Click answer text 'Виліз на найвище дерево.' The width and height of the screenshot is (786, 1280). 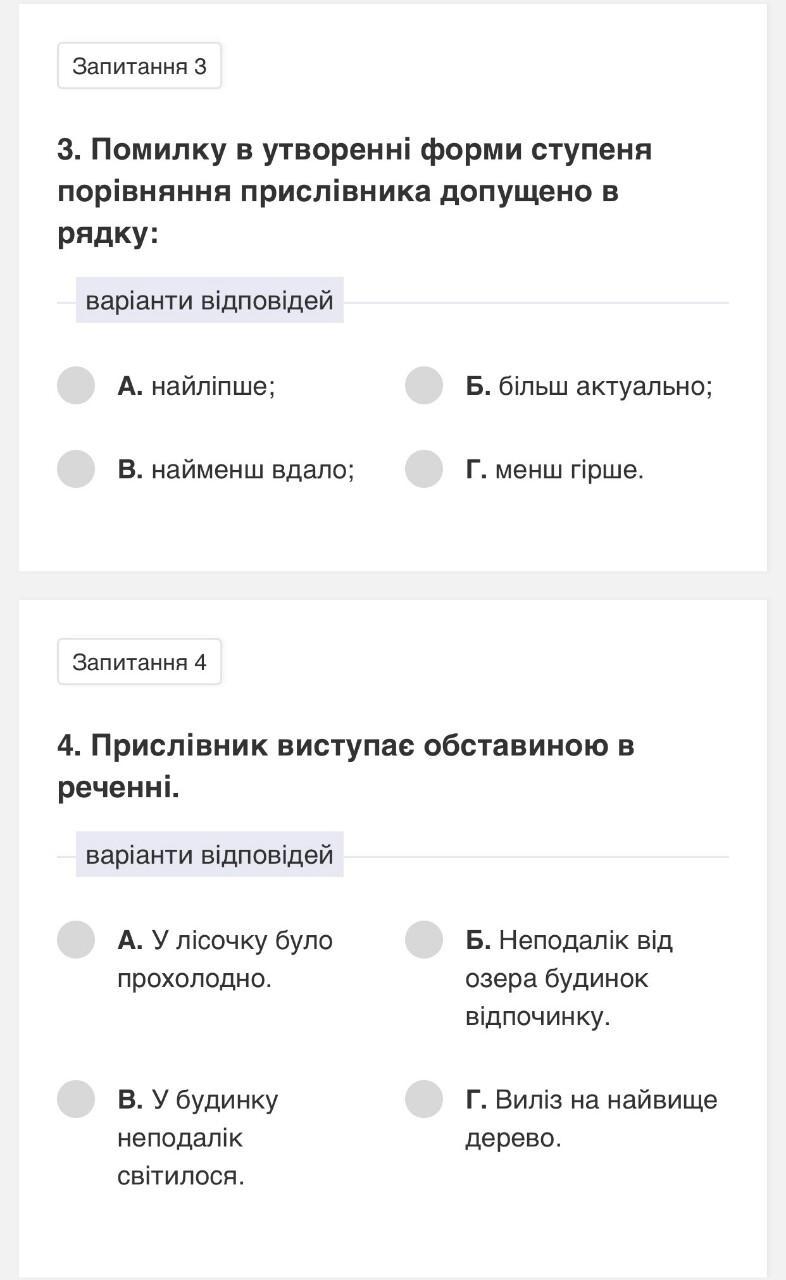pos(591,1119)
